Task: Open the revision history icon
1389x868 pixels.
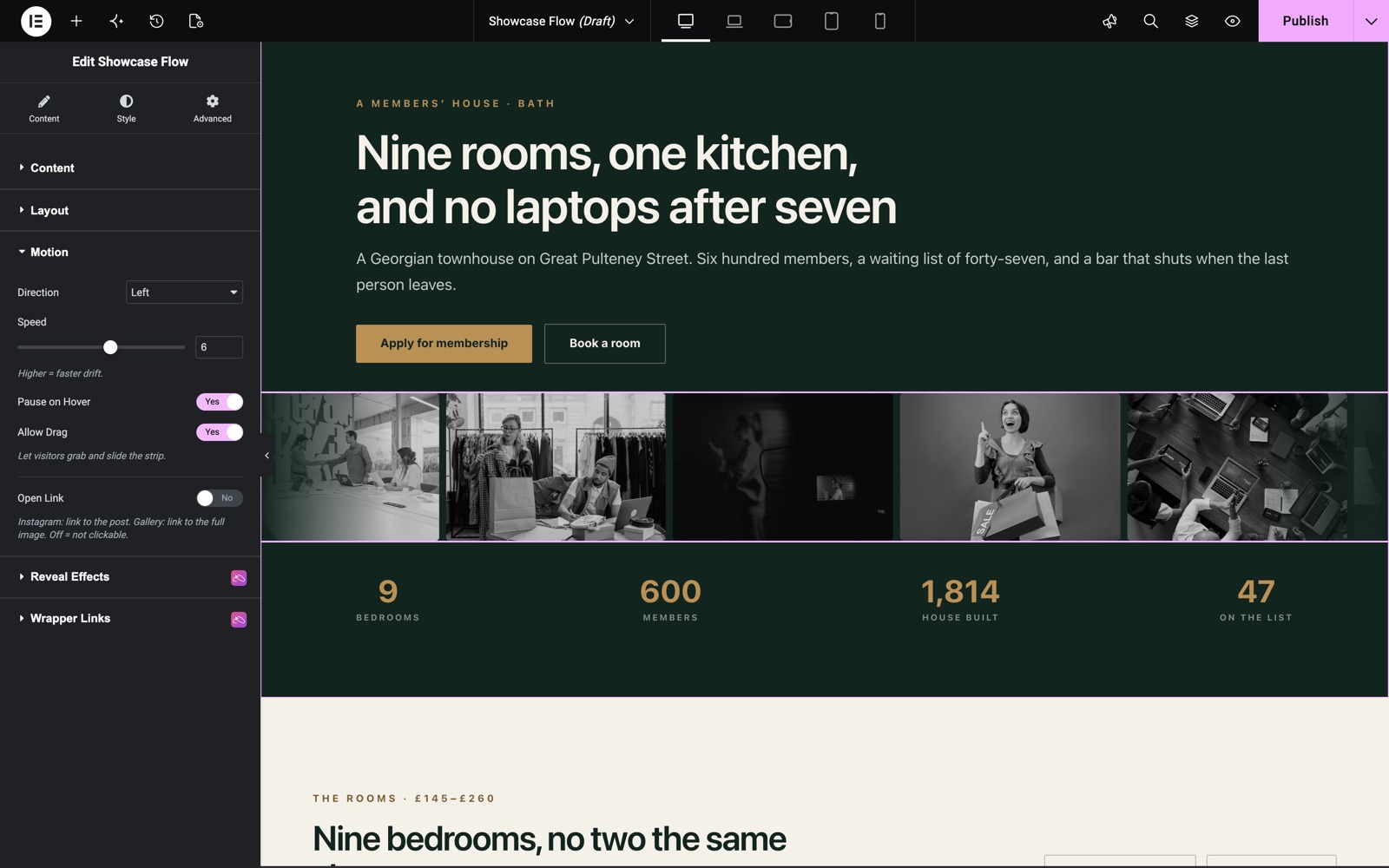Action: click(156, 21)
